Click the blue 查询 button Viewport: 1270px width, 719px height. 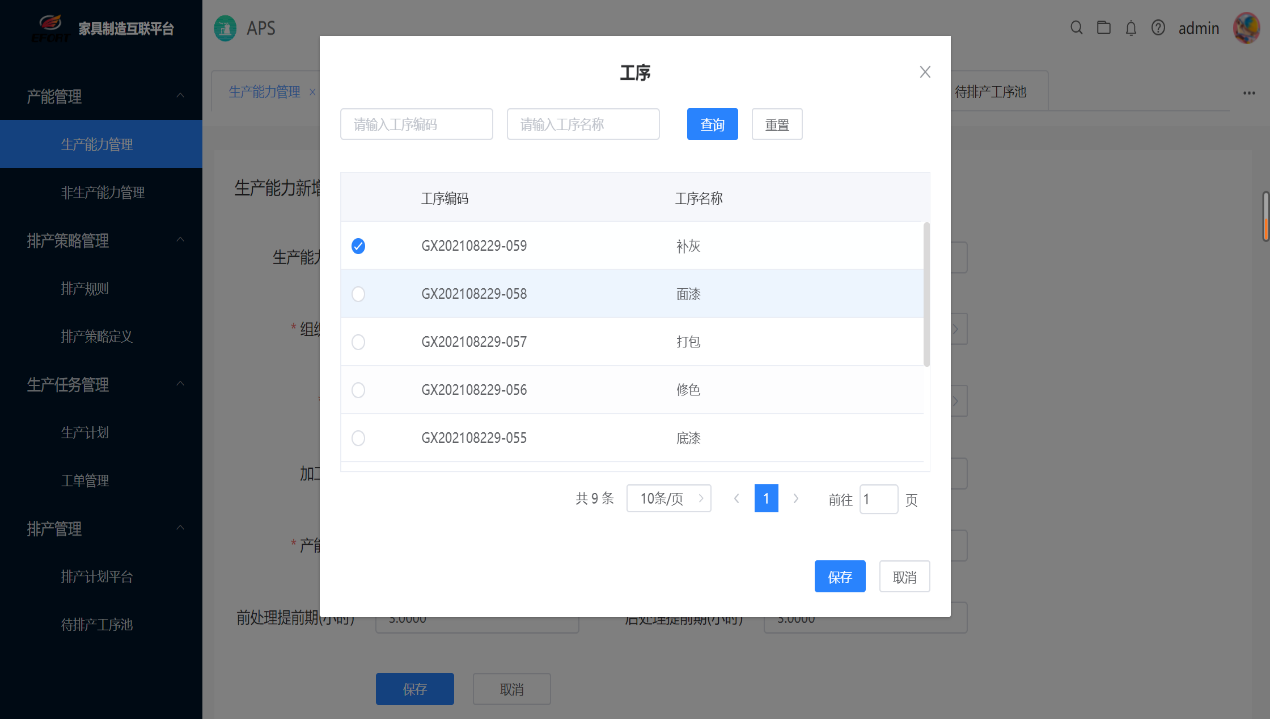pos(712,125)
